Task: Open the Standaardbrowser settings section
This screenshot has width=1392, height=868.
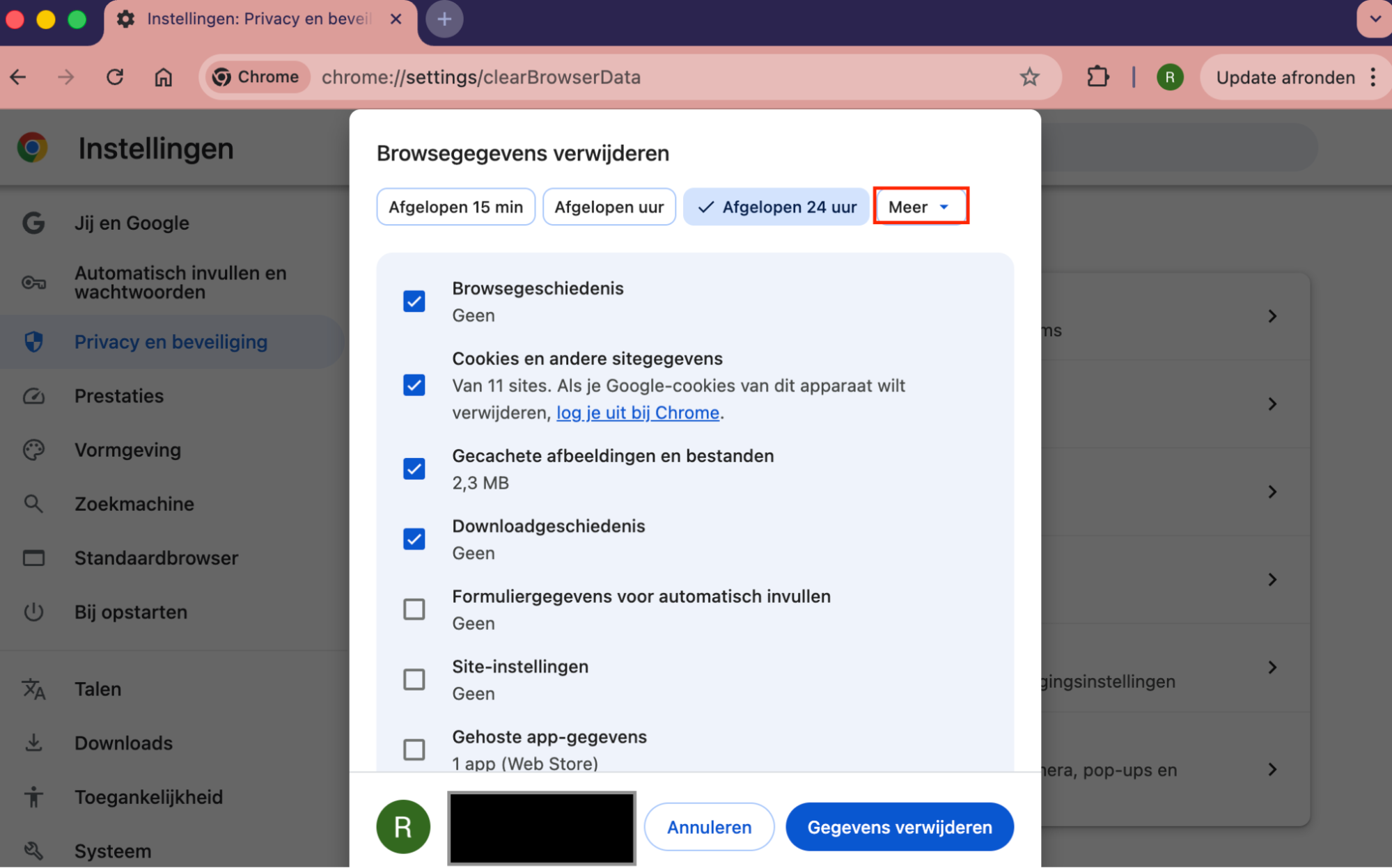Action: point(173,558)
